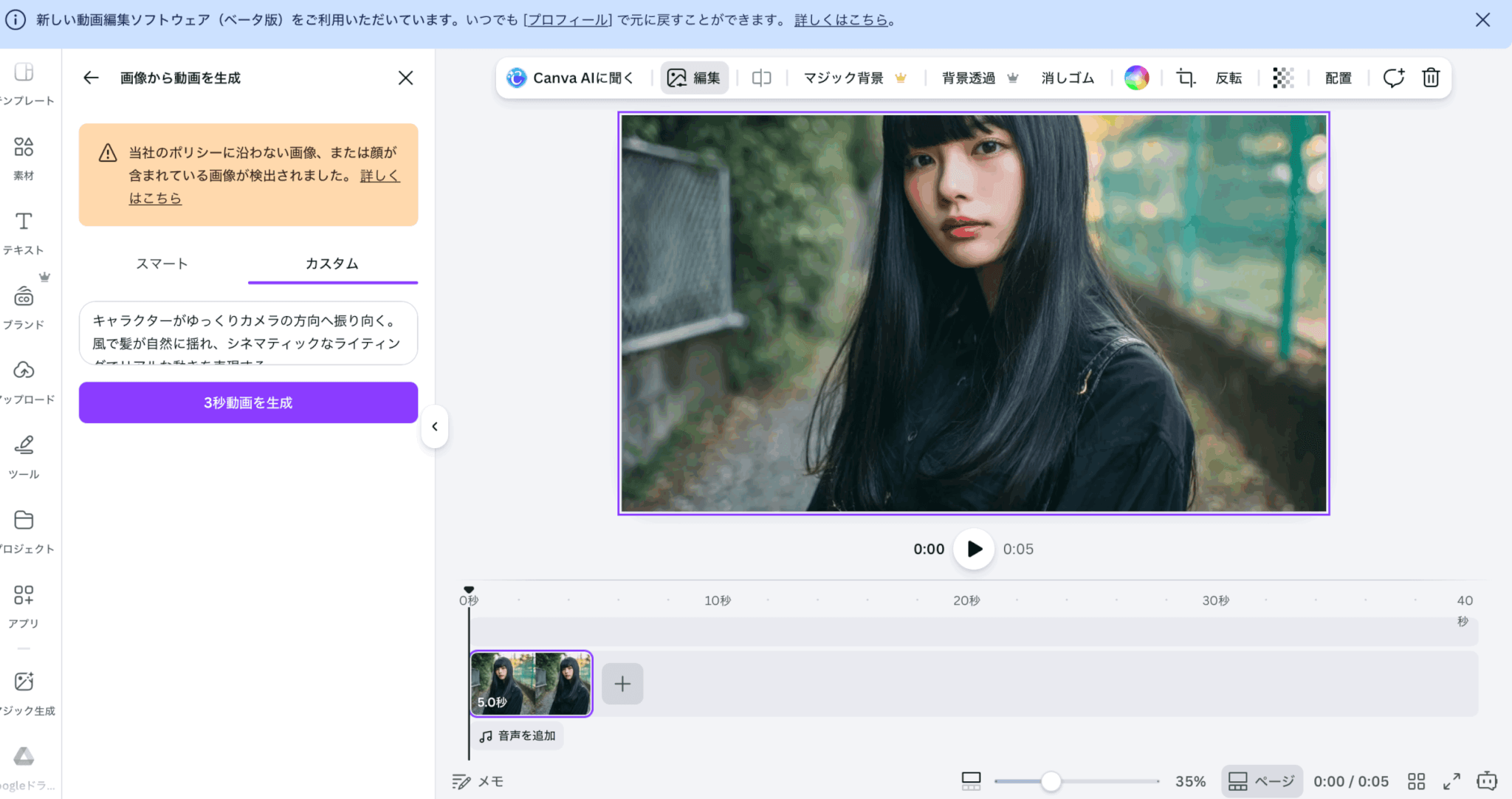The height and width of the screenshot is (799, 1512).
Task: Switch to the スマート tab
Action: pos(162,264)
